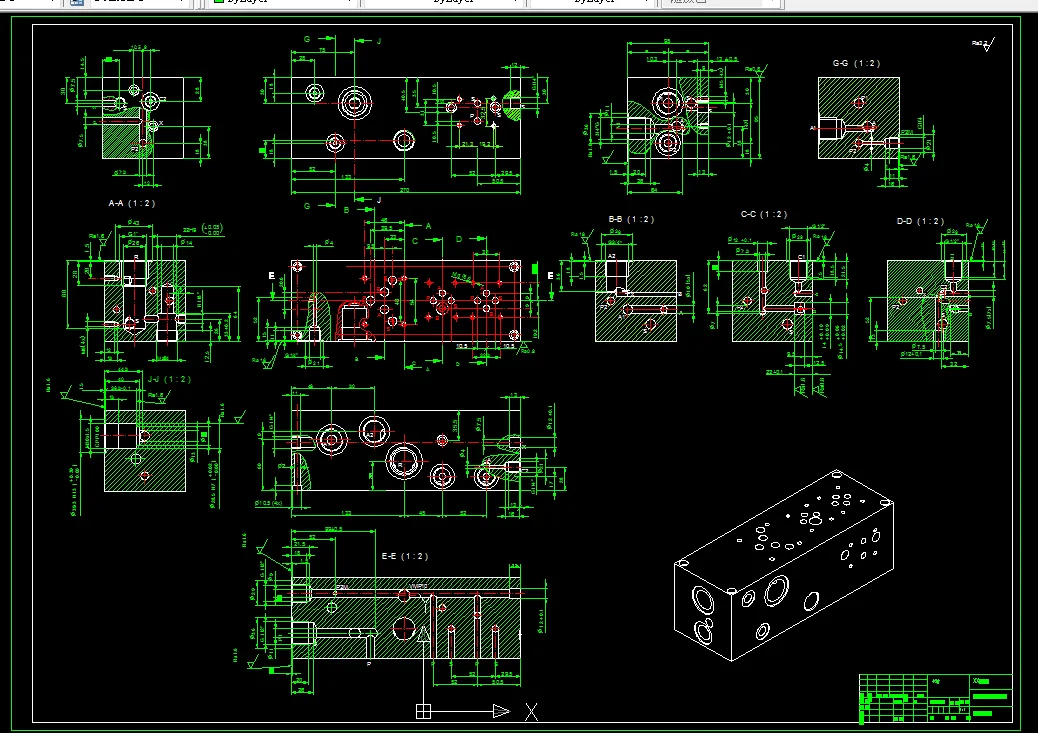Click the "A-A (1:2)" section view label
This screenshot has width=1038, height=733.
click(132, 203)
